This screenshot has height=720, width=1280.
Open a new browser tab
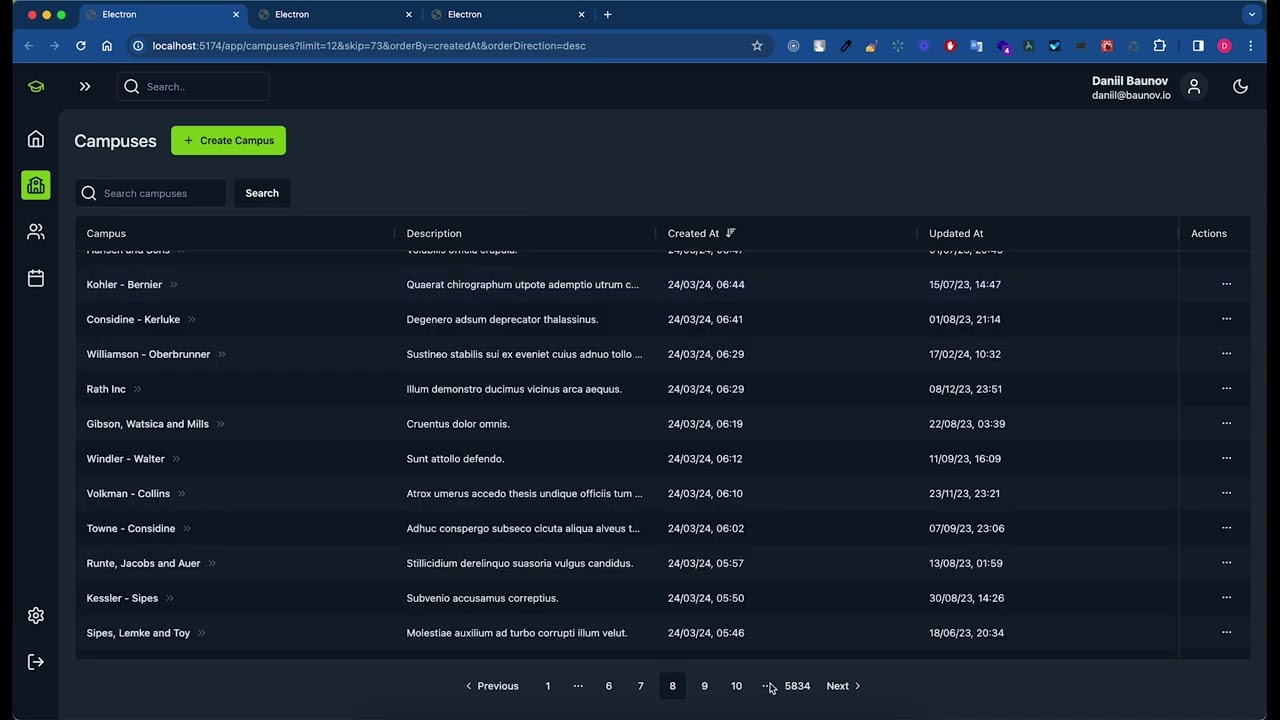607,15
